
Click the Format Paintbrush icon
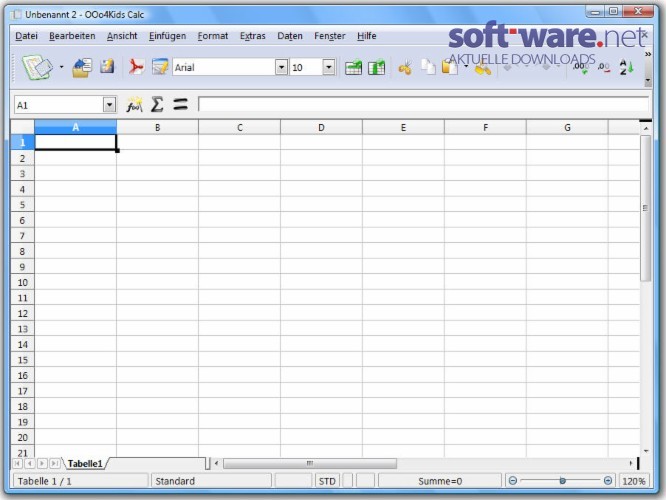[x=483, y=68]
